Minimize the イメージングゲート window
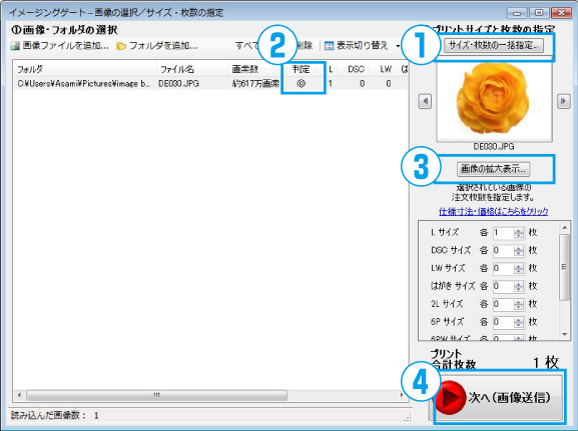 point(517,13)
